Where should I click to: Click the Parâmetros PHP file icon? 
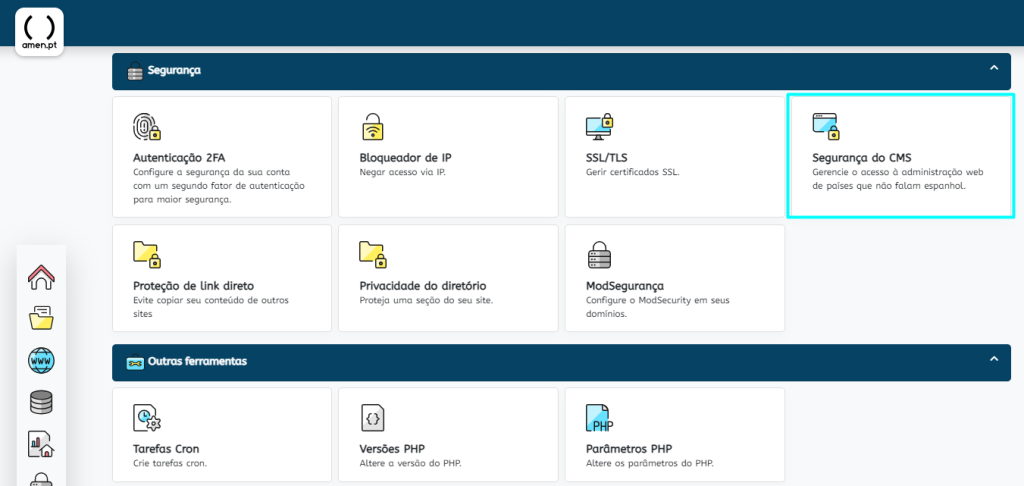[599, 417]
